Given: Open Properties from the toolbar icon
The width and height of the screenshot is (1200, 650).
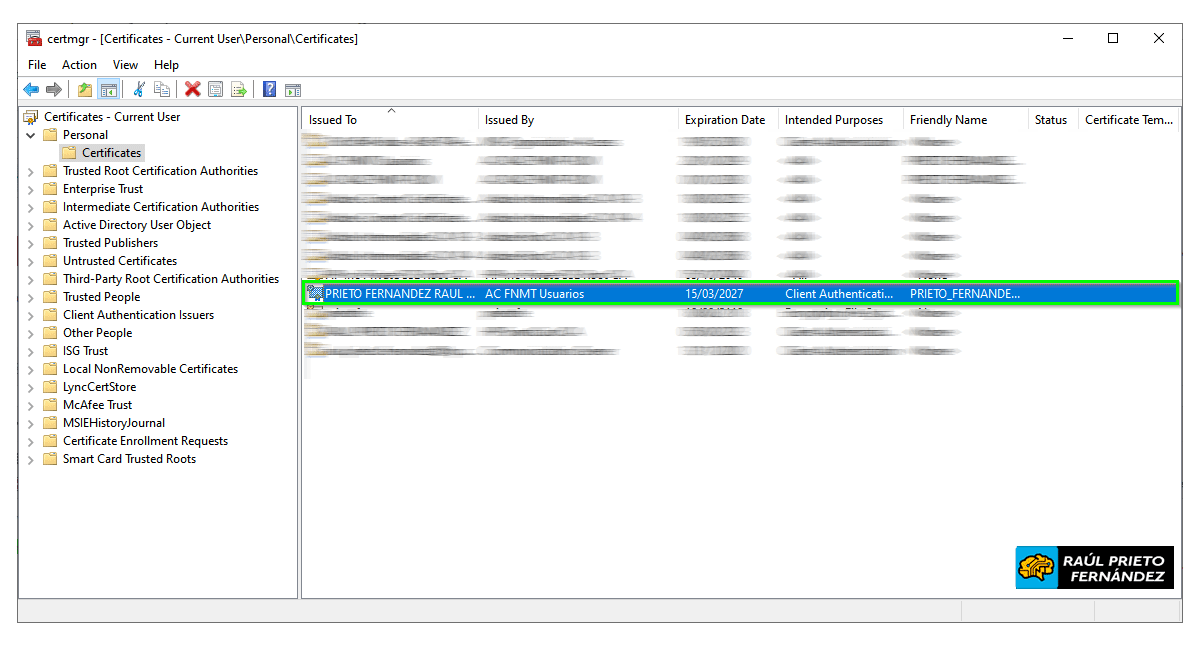Looking at the screenshot, I should click(x=215, y=90).
